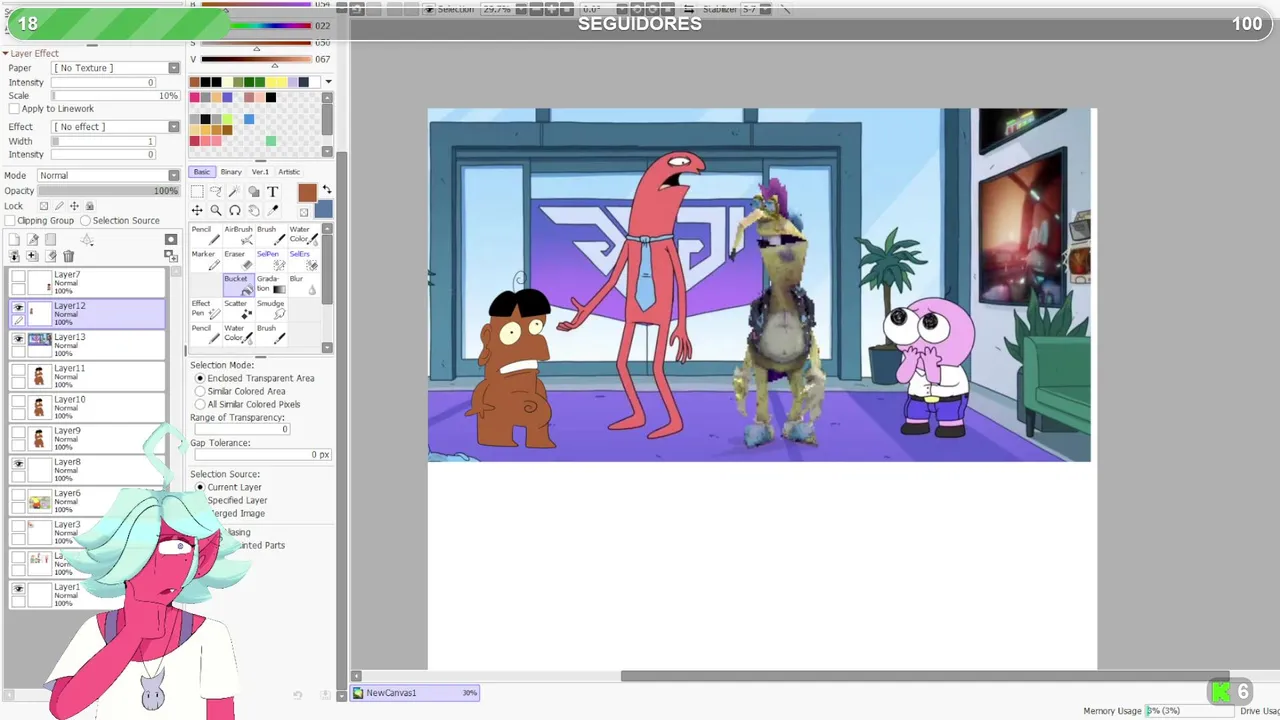
Task: Select the Text tool
Action: click(273, 191)
